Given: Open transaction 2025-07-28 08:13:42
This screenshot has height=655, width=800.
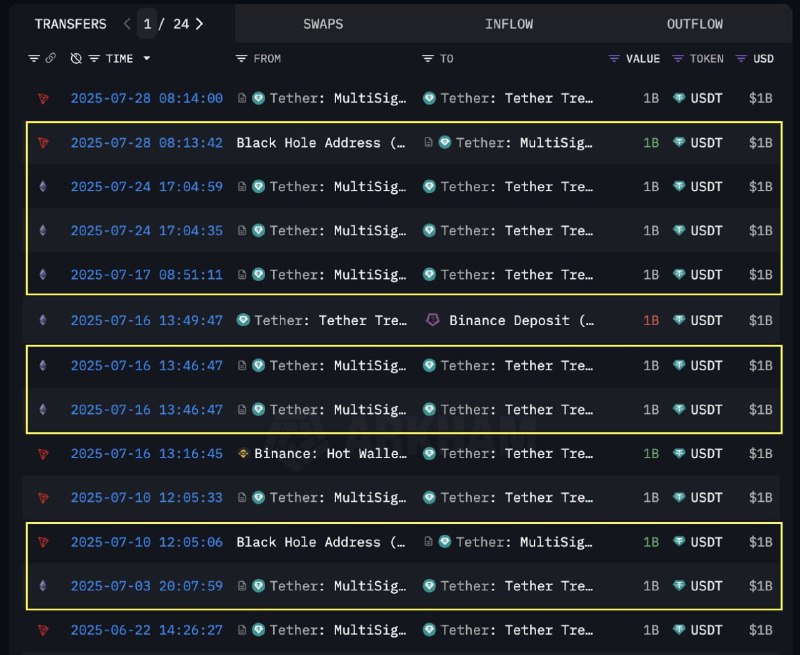Looking at the screenshot, I should coord(146,142).
